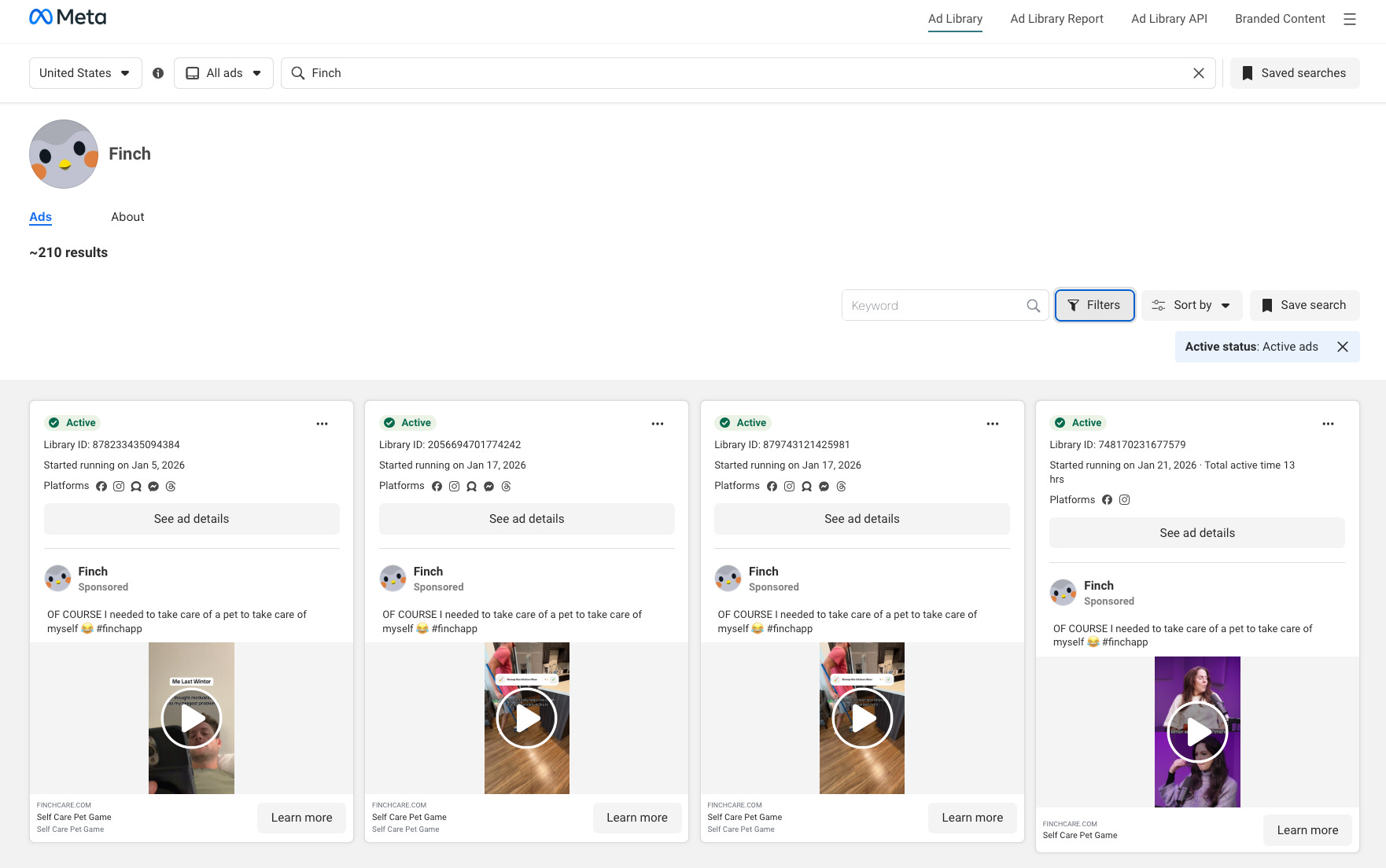The image size is (1386, 868).
Task: Click Threads platform icon on ad 879743121425981
Action: point(841,487)
